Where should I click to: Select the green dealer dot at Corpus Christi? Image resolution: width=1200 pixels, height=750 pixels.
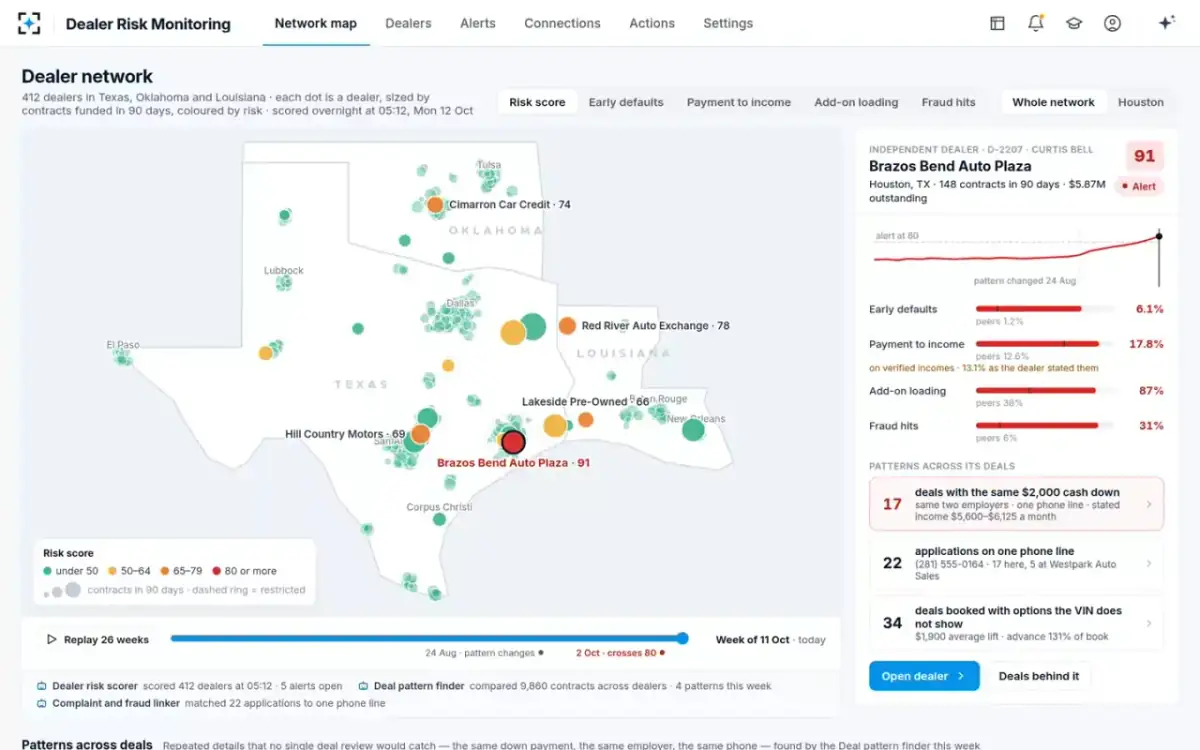[x=438, y=520]
